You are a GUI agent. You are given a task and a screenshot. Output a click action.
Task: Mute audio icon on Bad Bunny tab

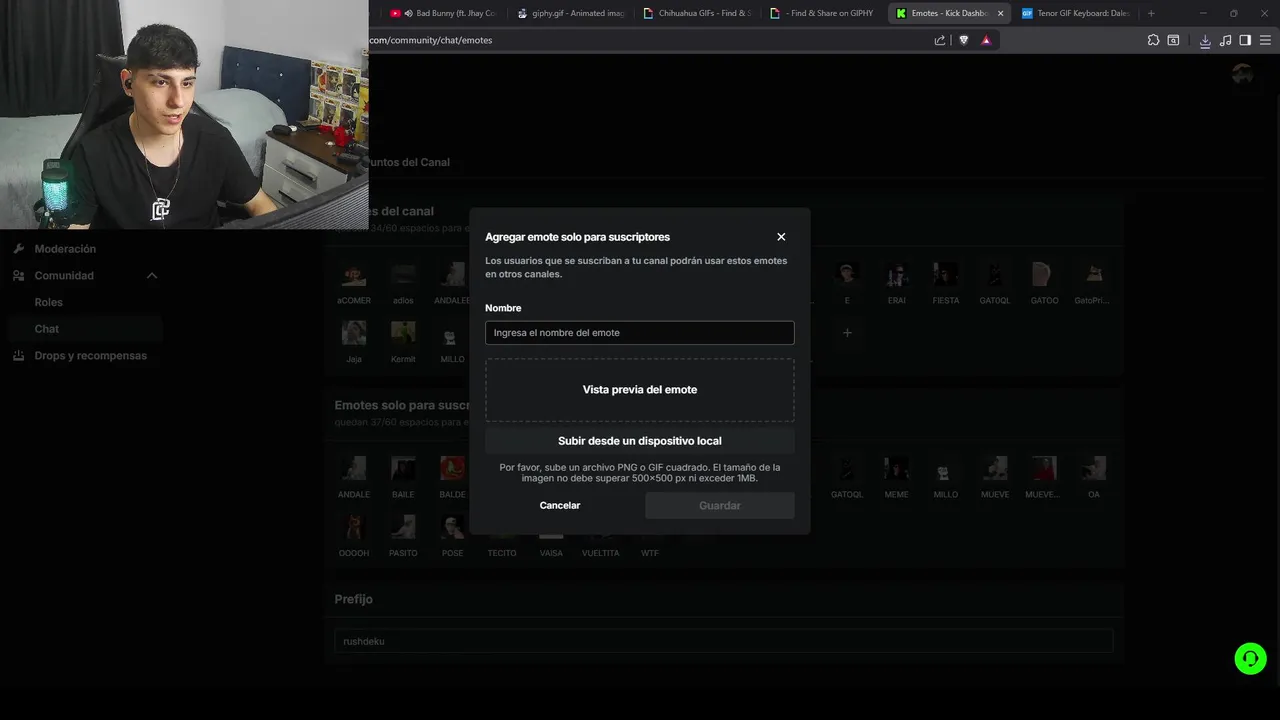click(409, 13)
